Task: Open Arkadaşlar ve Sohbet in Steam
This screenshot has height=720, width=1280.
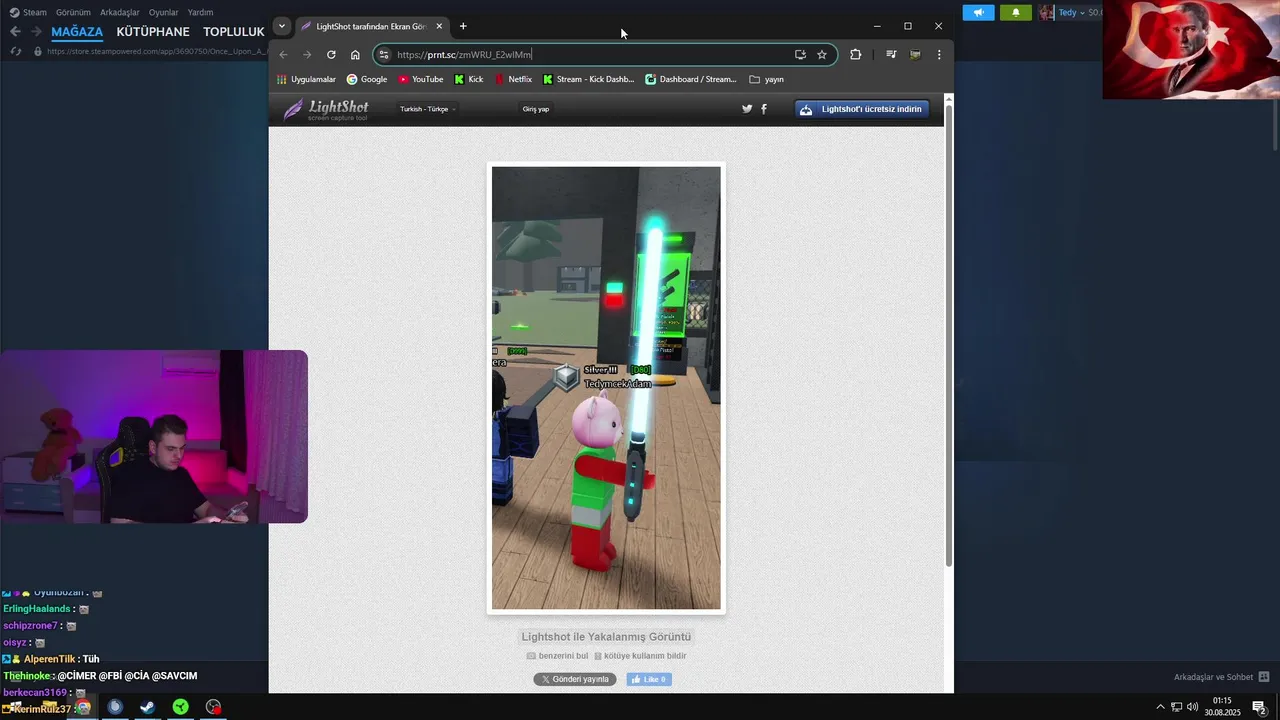Action: [1221, 677]
